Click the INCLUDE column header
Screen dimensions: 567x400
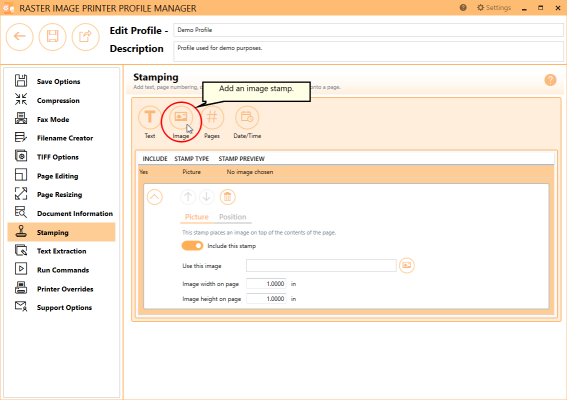click(155, 159)
